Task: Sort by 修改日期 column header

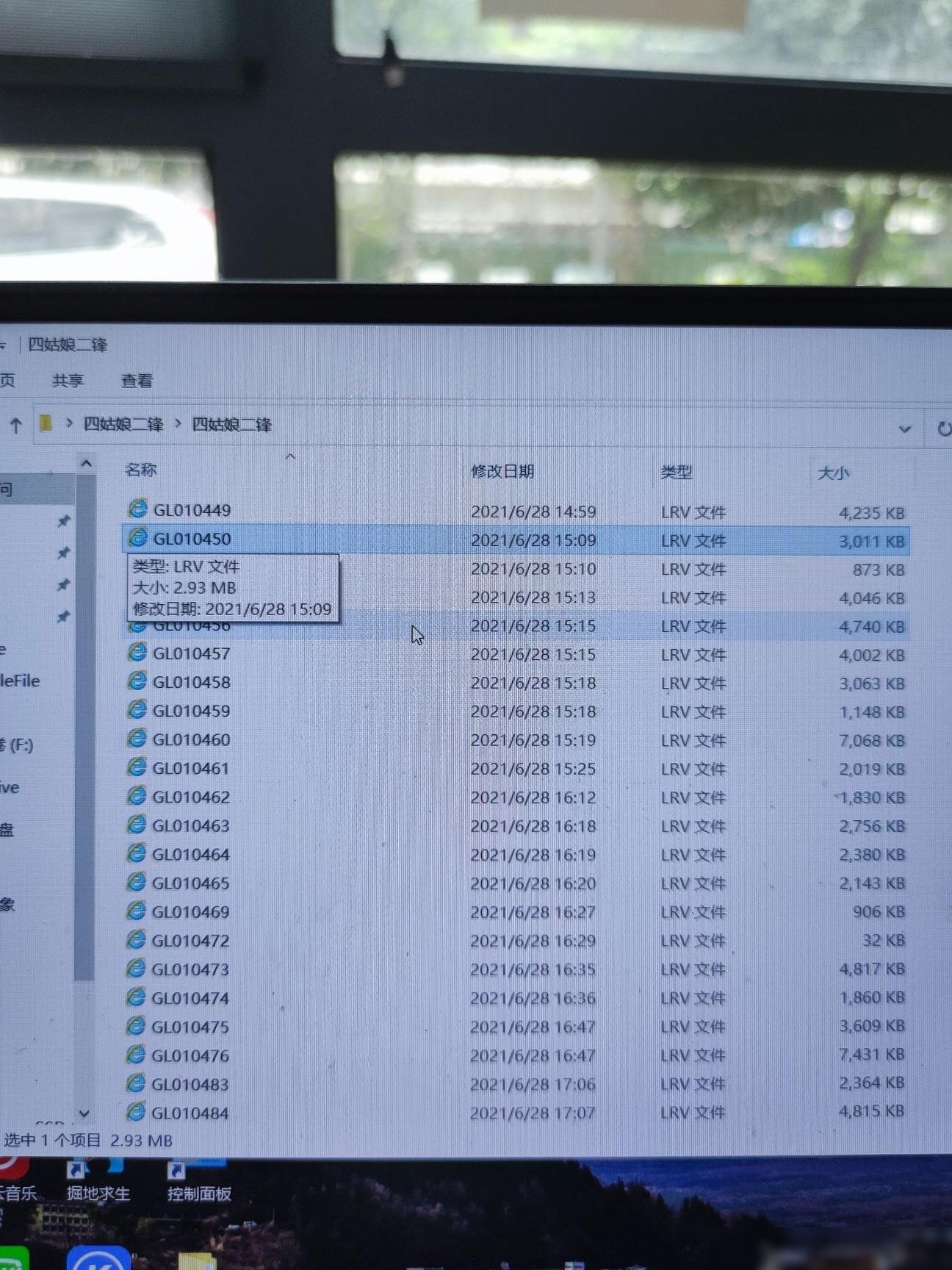Action: point(502,471)
